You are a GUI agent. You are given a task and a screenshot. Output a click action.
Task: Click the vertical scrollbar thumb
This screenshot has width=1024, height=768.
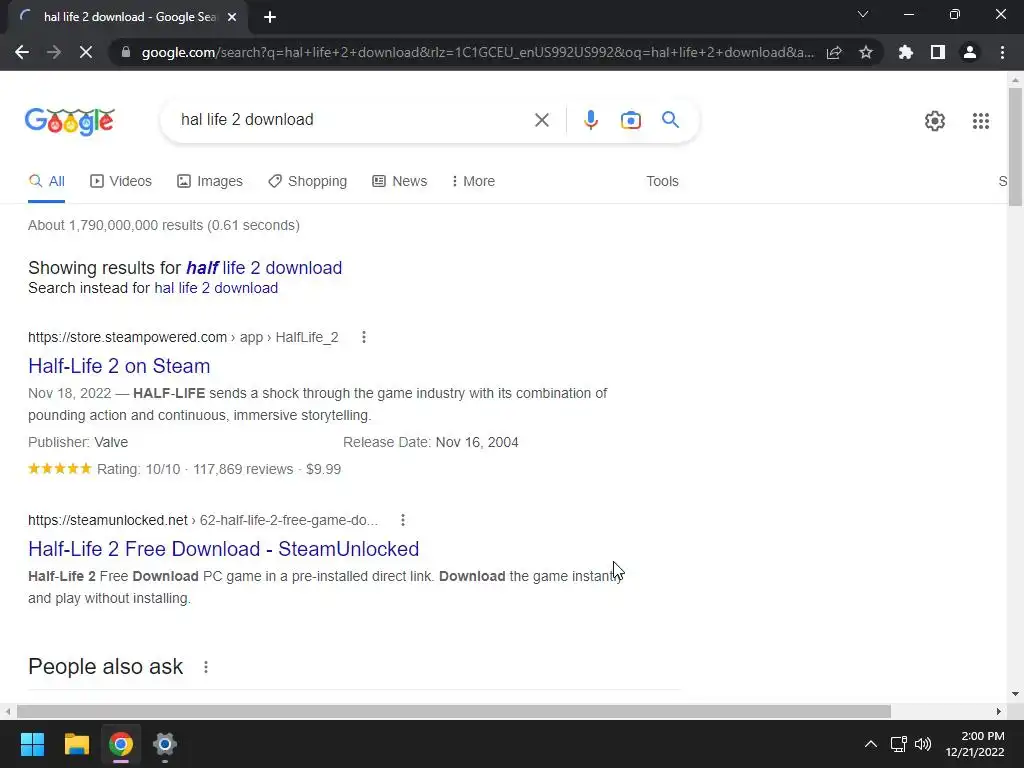[1015, 147]
